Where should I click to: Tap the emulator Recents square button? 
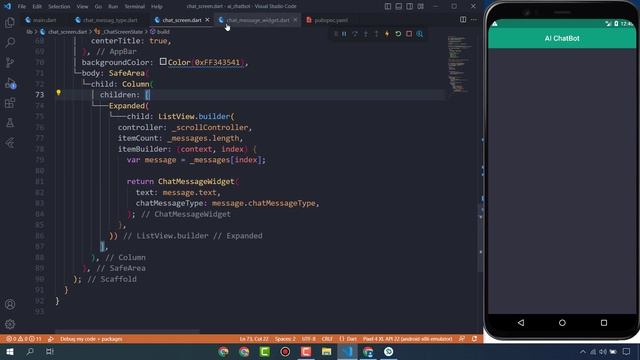point(604,322)
